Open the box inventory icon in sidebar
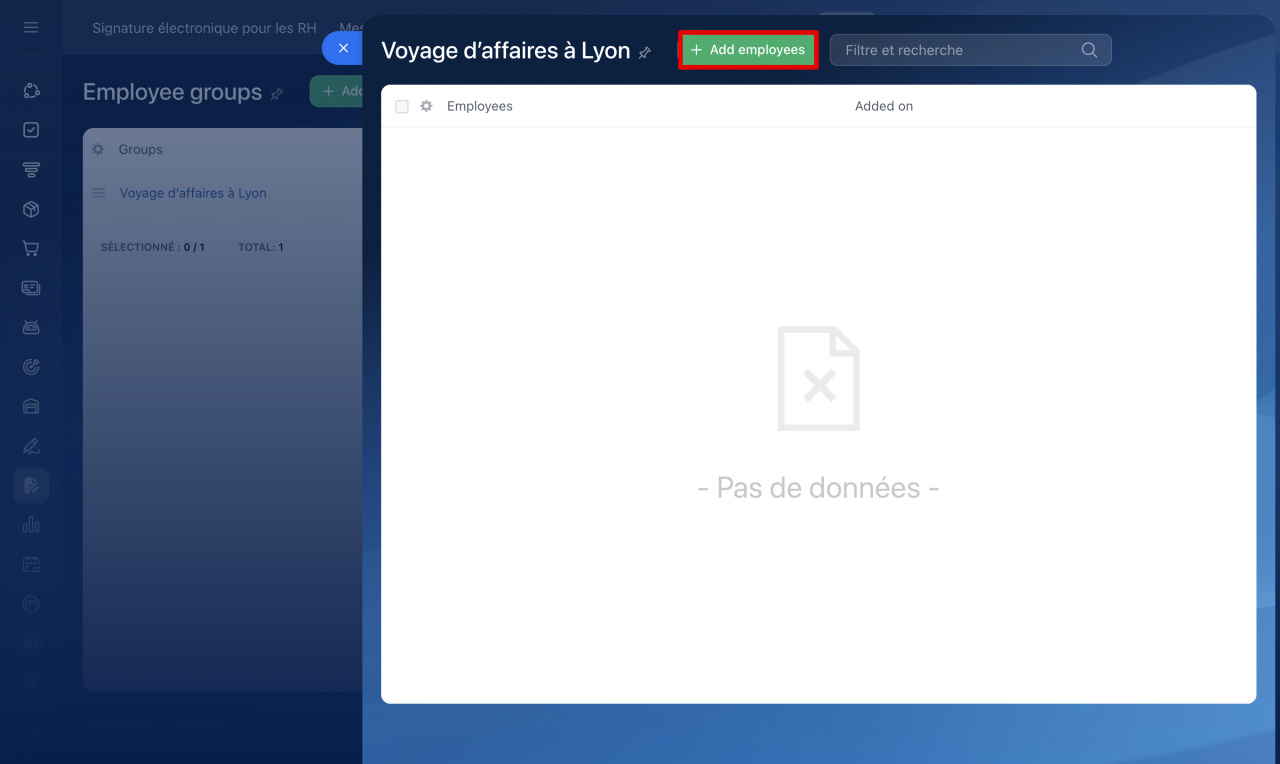 31,209
